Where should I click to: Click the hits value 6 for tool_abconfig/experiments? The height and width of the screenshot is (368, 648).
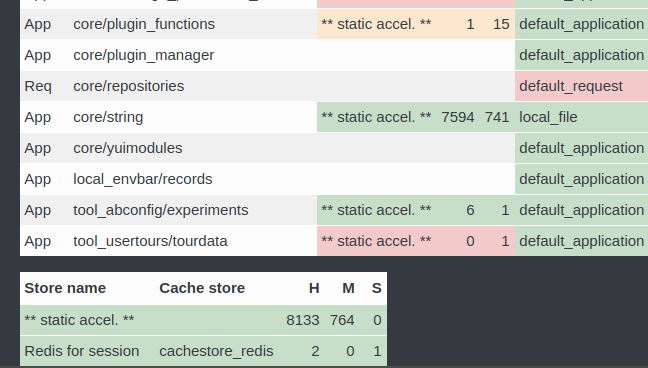(x=470, y=210)
